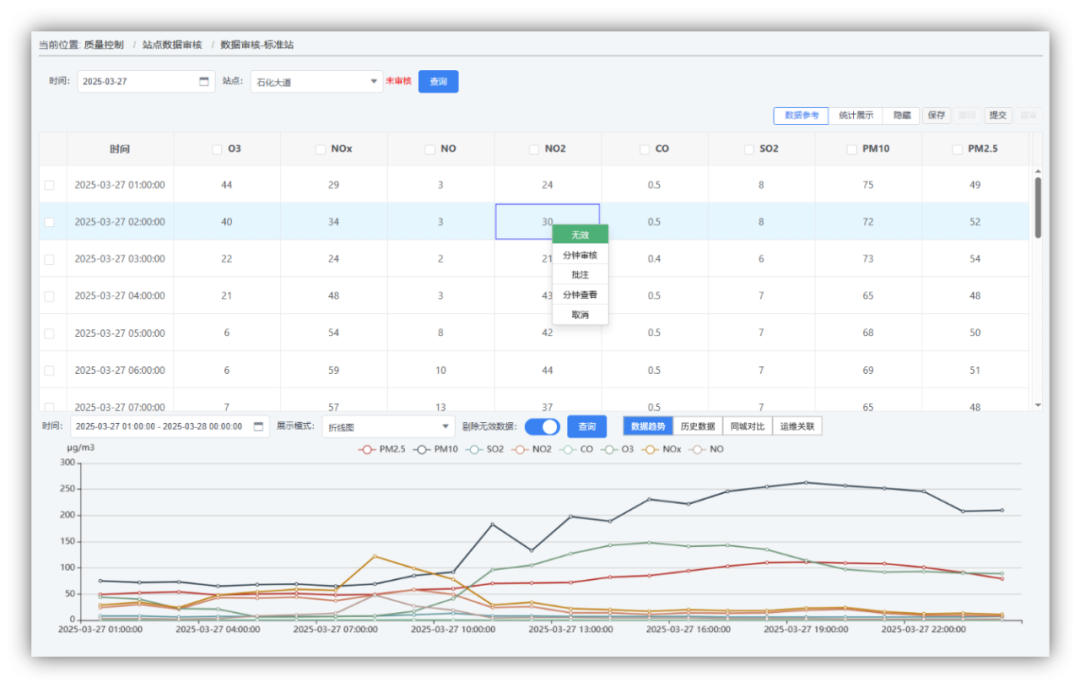This screenshot has width=1080, height=688.
Task: Switch to the 数据趋势 tab
Action: [x=647, y=426]
